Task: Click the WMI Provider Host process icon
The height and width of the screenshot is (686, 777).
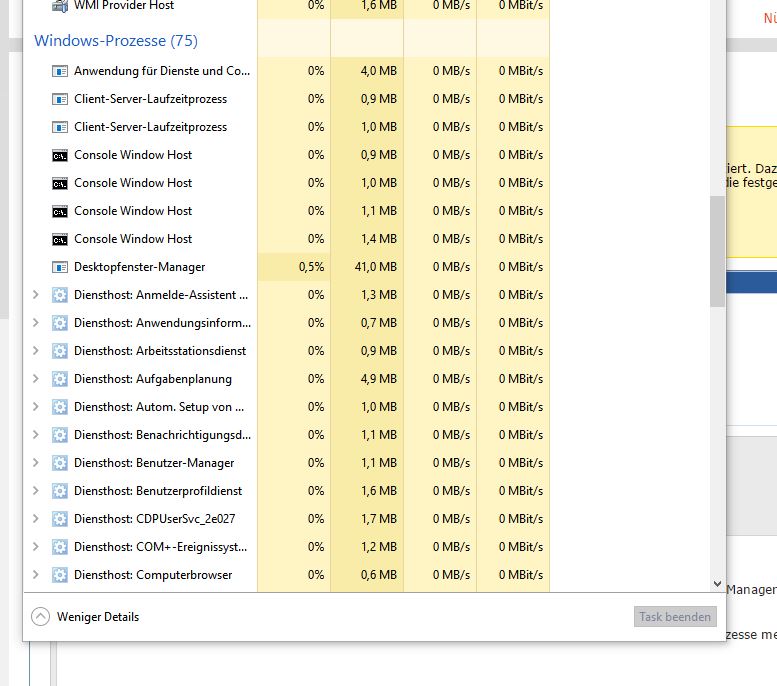Action: [x=60, y=6]
